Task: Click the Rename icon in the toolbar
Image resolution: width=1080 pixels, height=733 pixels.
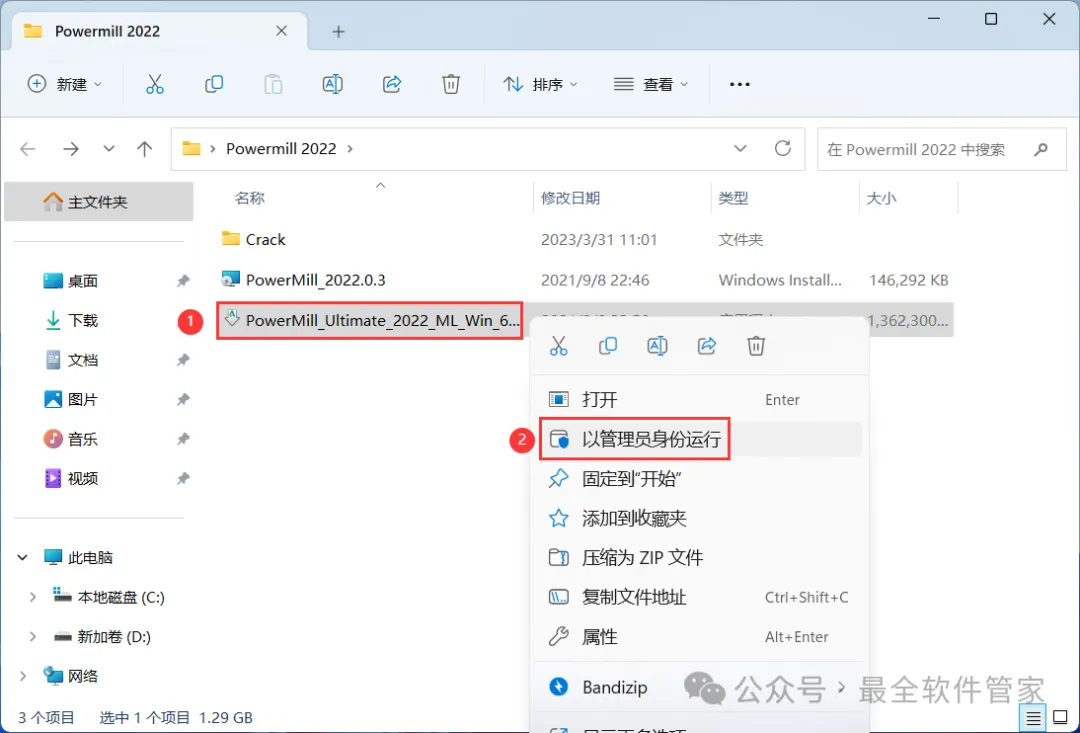Action: (x=333, y=84)
